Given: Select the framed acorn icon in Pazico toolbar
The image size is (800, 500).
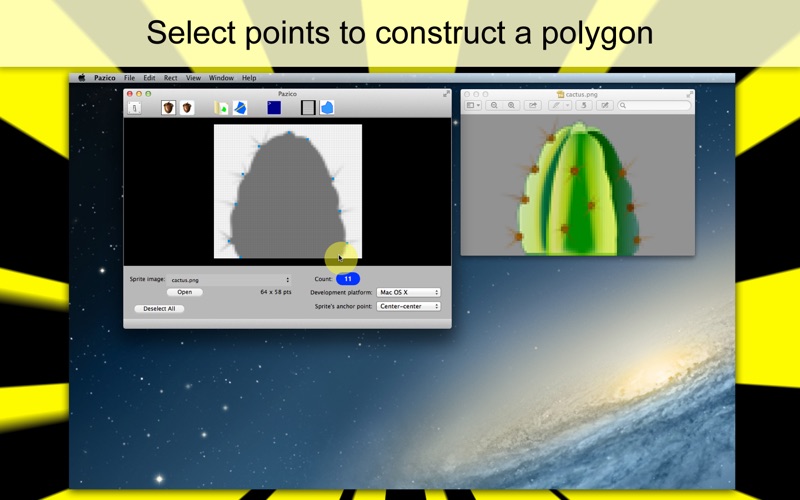Looking at the screenshot, I should click(x=168, y=108).
